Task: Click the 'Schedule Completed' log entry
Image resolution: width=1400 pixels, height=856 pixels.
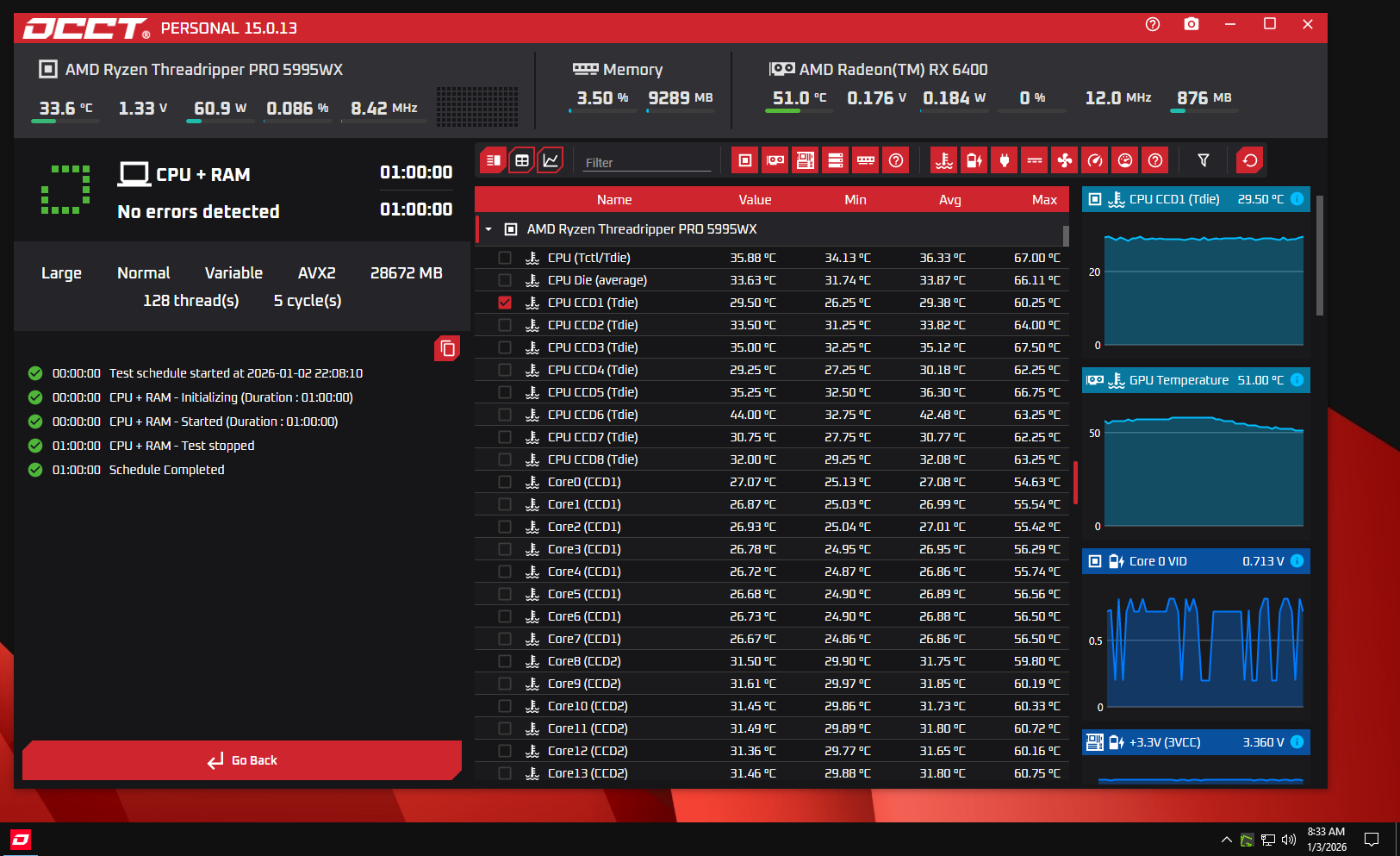Action: pyautogui.click(x=166, y=470)
